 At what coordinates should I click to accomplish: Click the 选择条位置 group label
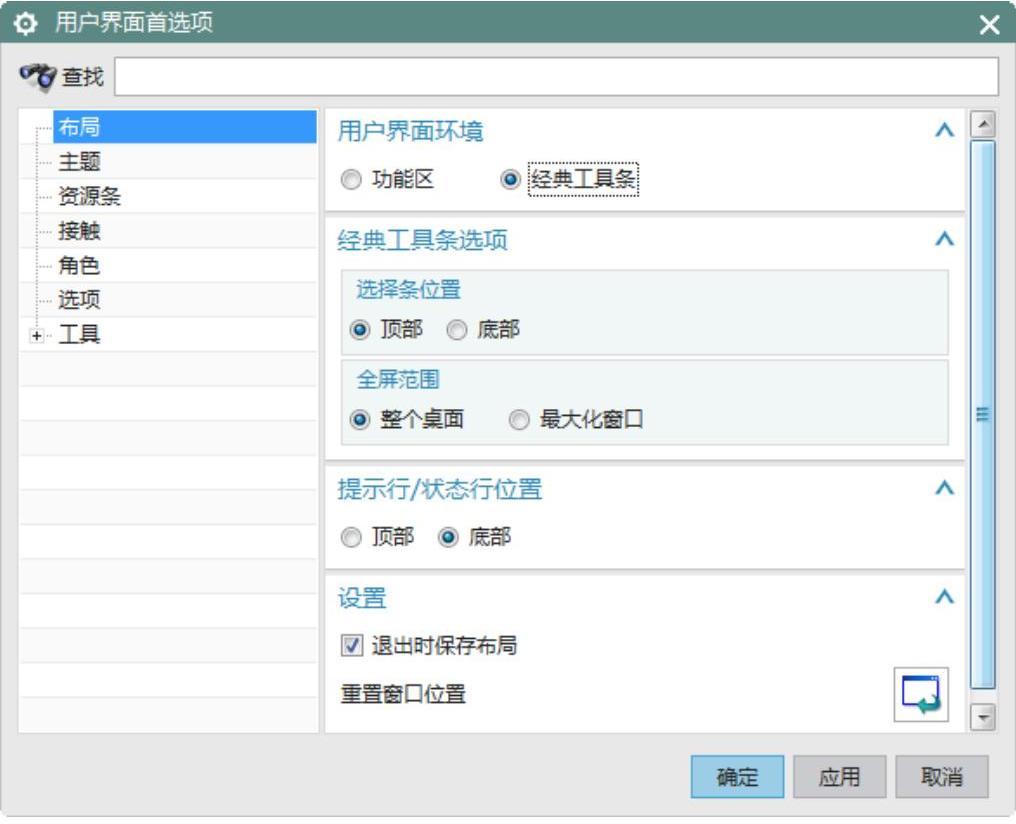click(408, 289)
